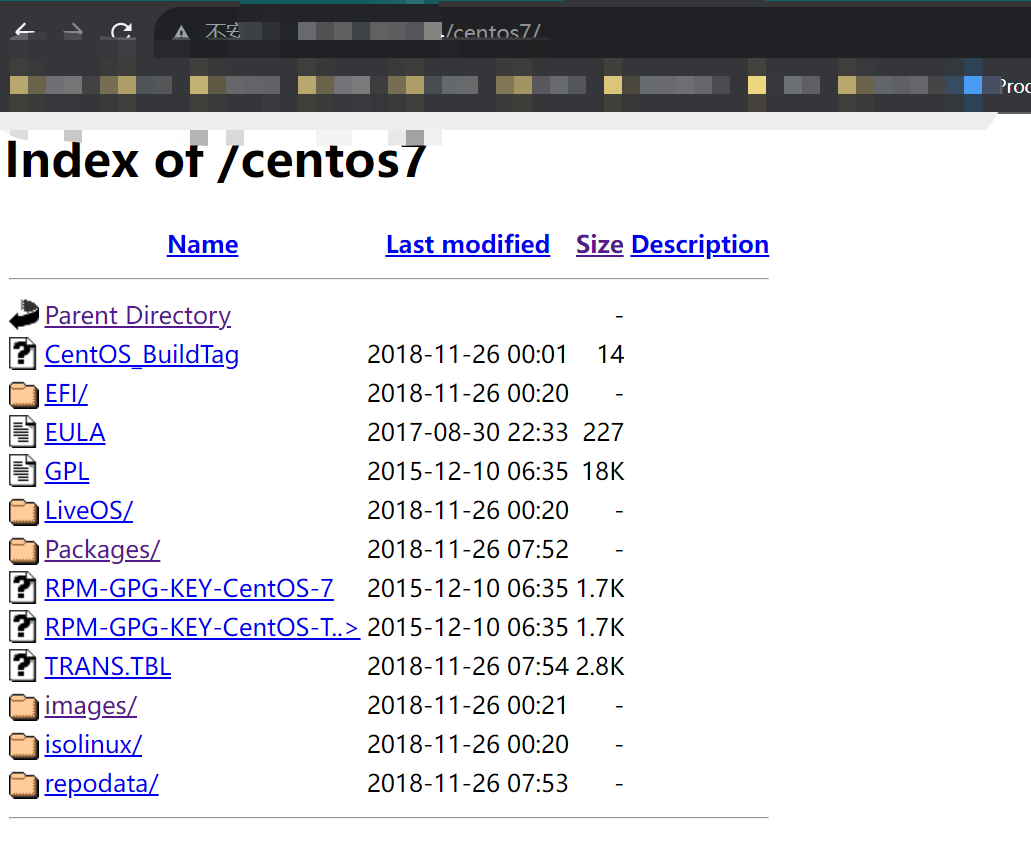The width and height of the screenshot is (1031, 859).
Task: Open the repodata/ directory
Action: [x=101, y=784]
